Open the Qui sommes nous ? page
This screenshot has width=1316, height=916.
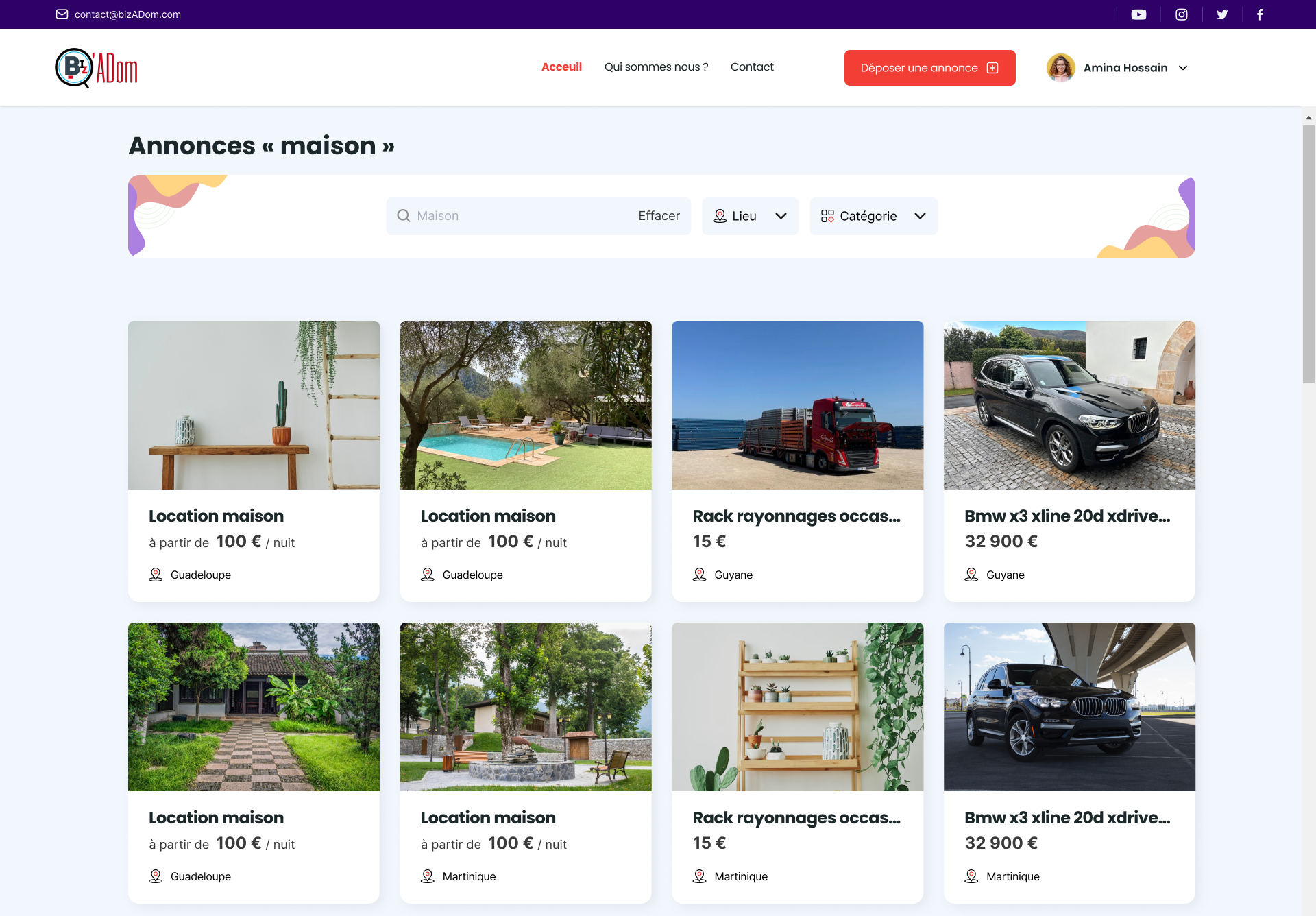656,67
